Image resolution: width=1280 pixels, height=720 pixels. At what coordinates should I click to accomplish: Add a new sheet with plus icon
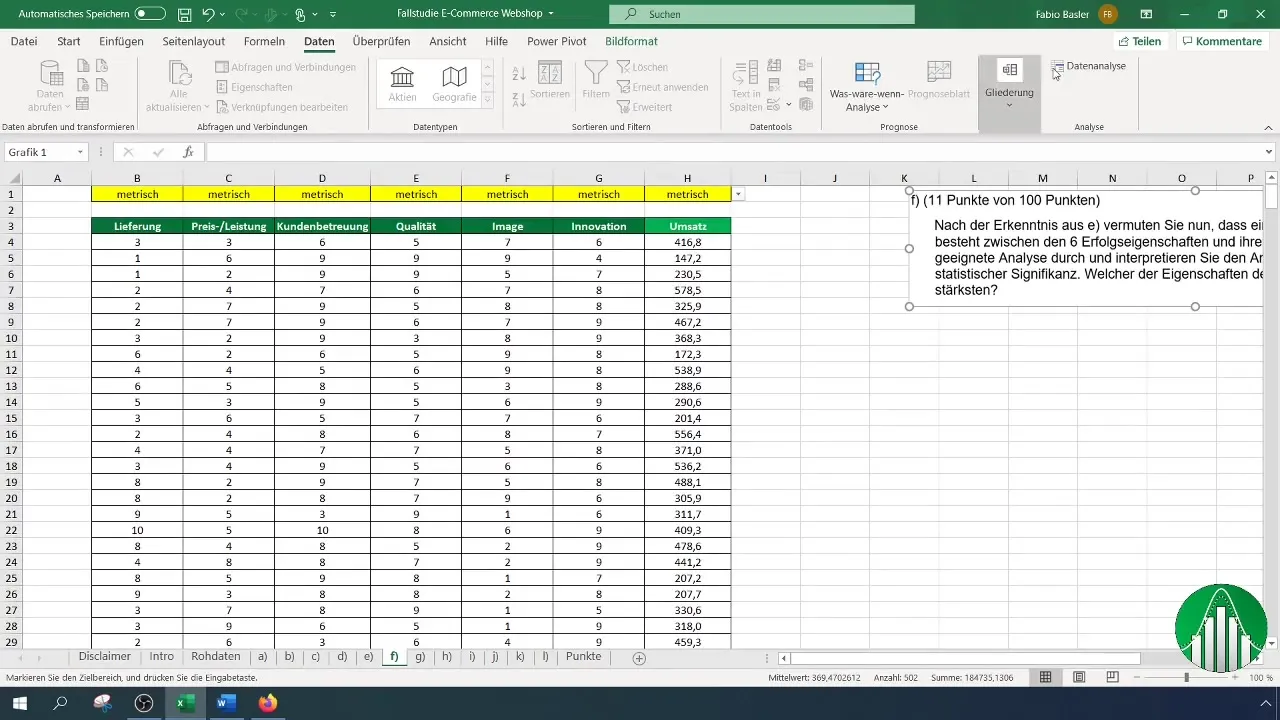(639, 657)
